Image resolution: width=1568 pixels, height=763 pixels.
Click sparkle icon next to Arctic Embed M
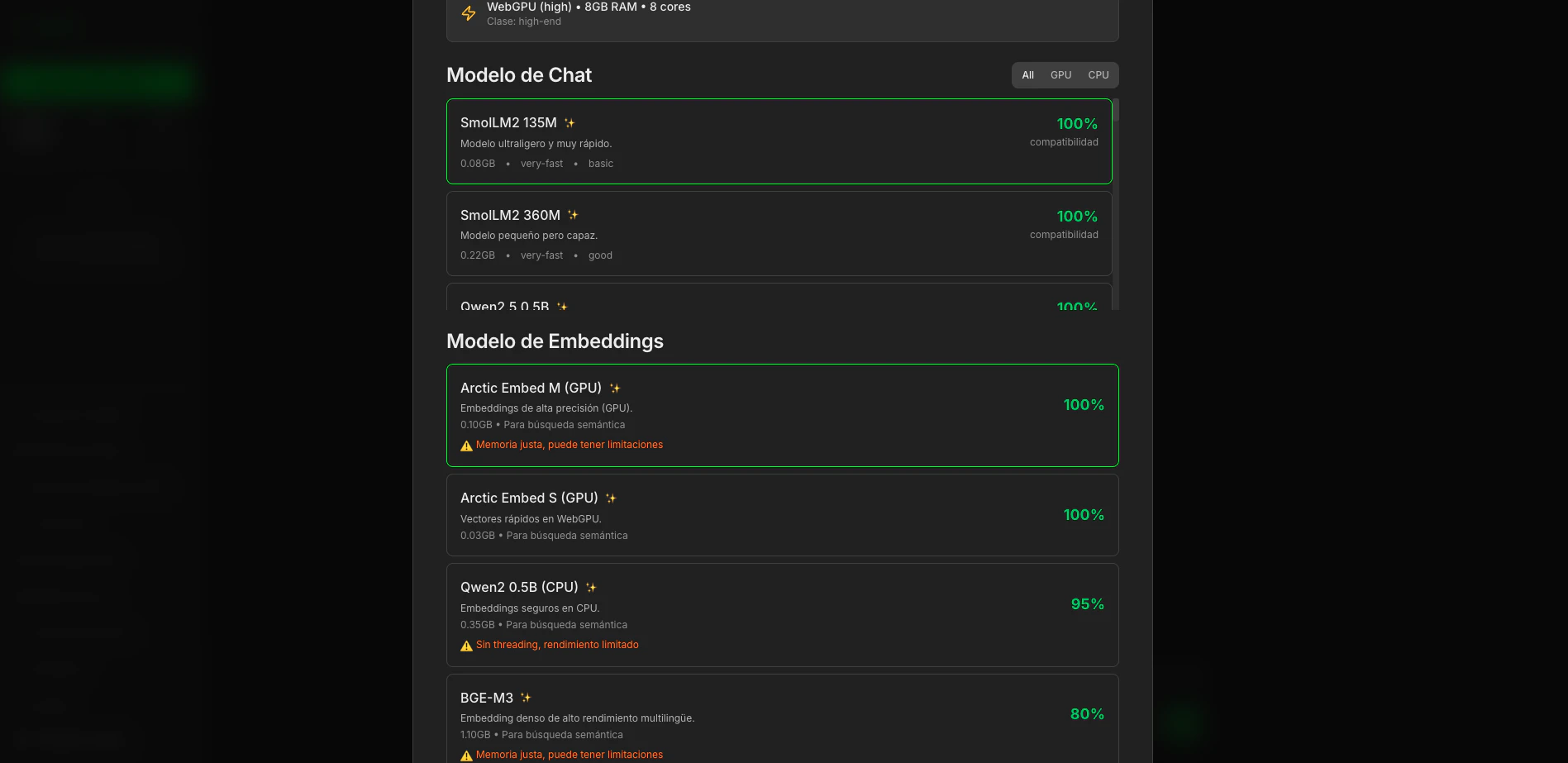point(615,389)
